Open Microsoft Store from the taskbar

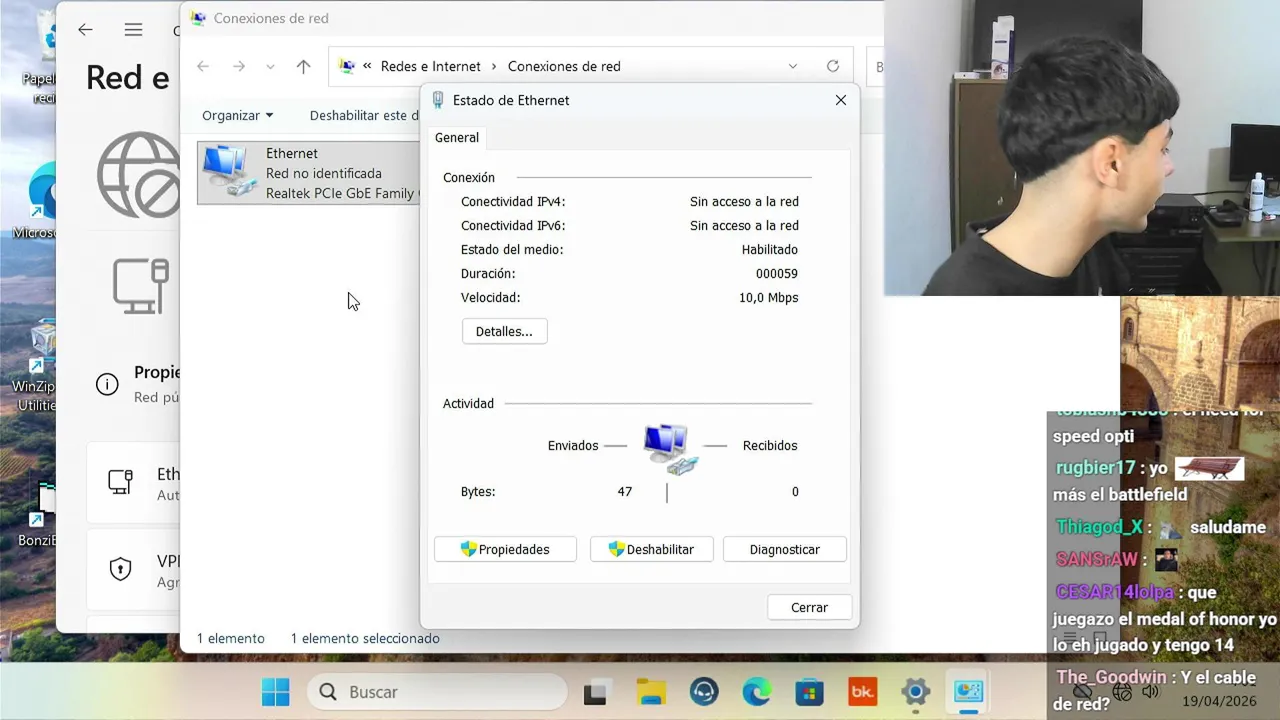[809, 692]
